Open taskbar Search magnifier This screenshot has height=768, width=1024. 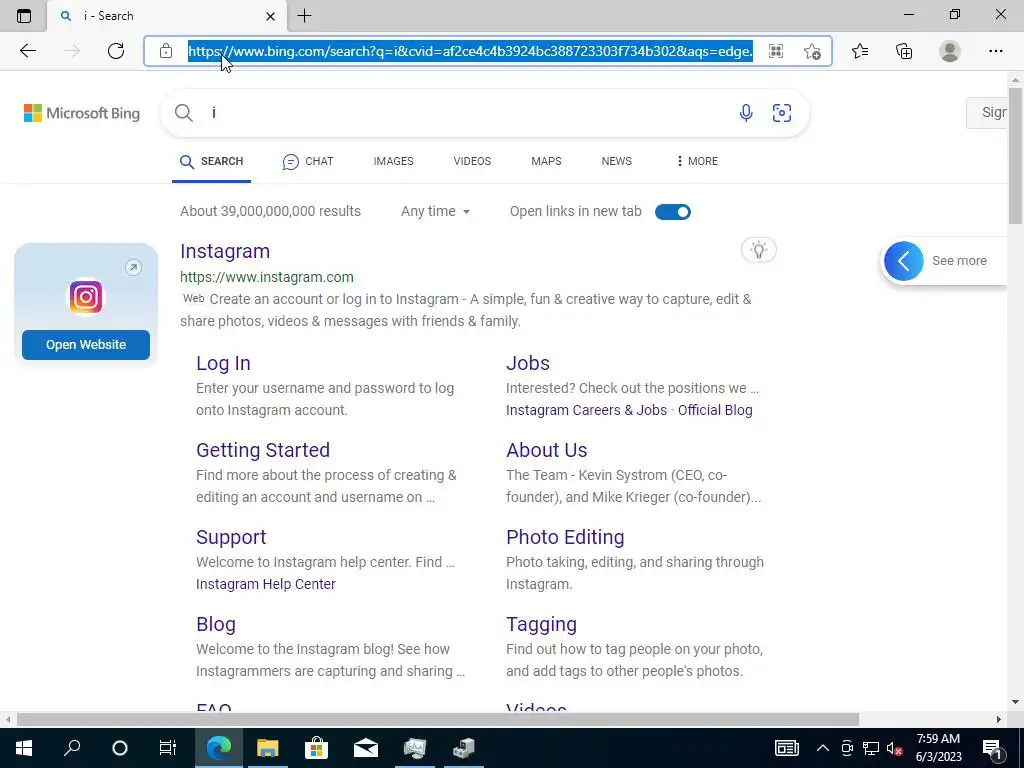72,748
